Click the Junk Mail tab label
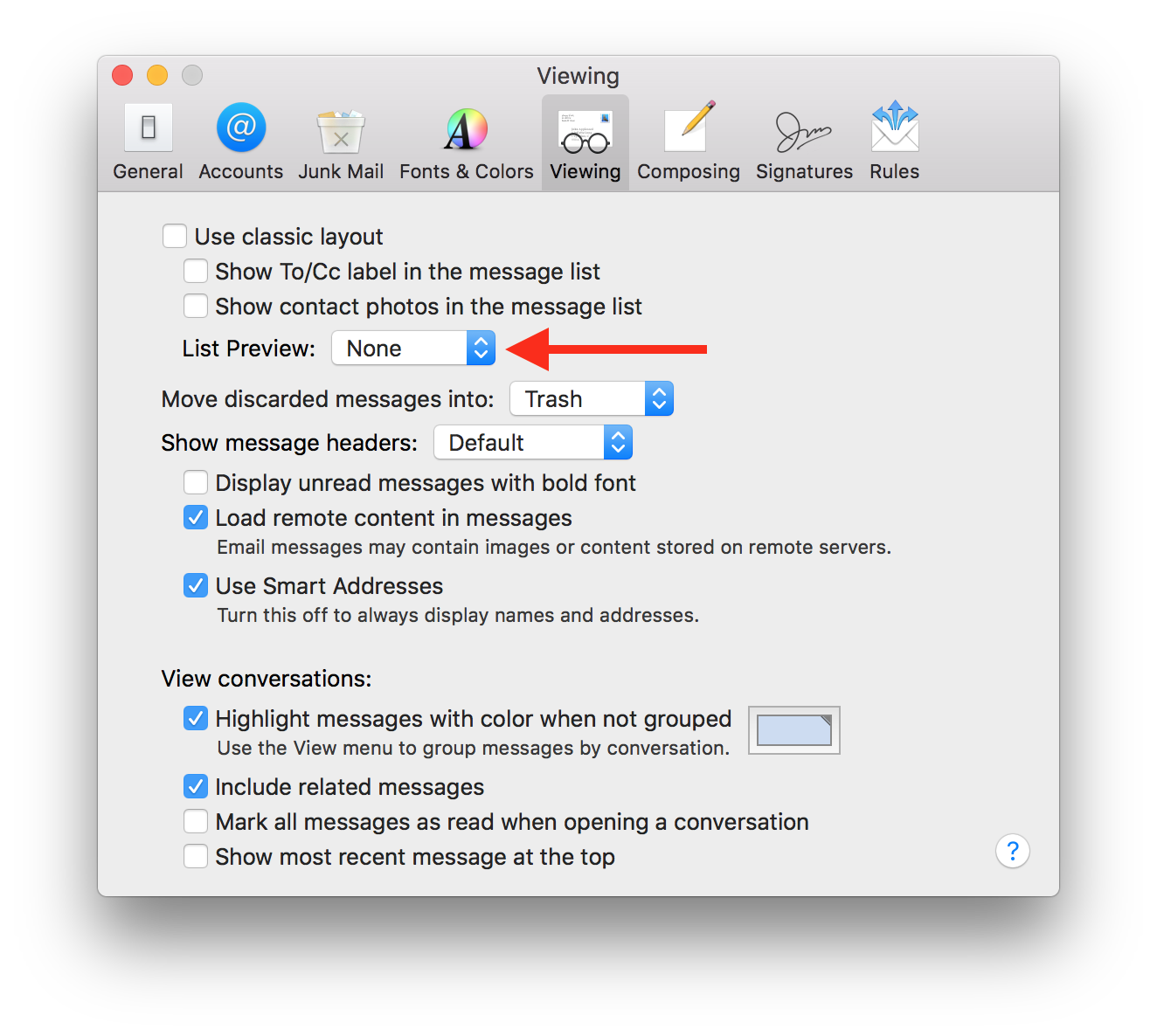 [341, 171]
